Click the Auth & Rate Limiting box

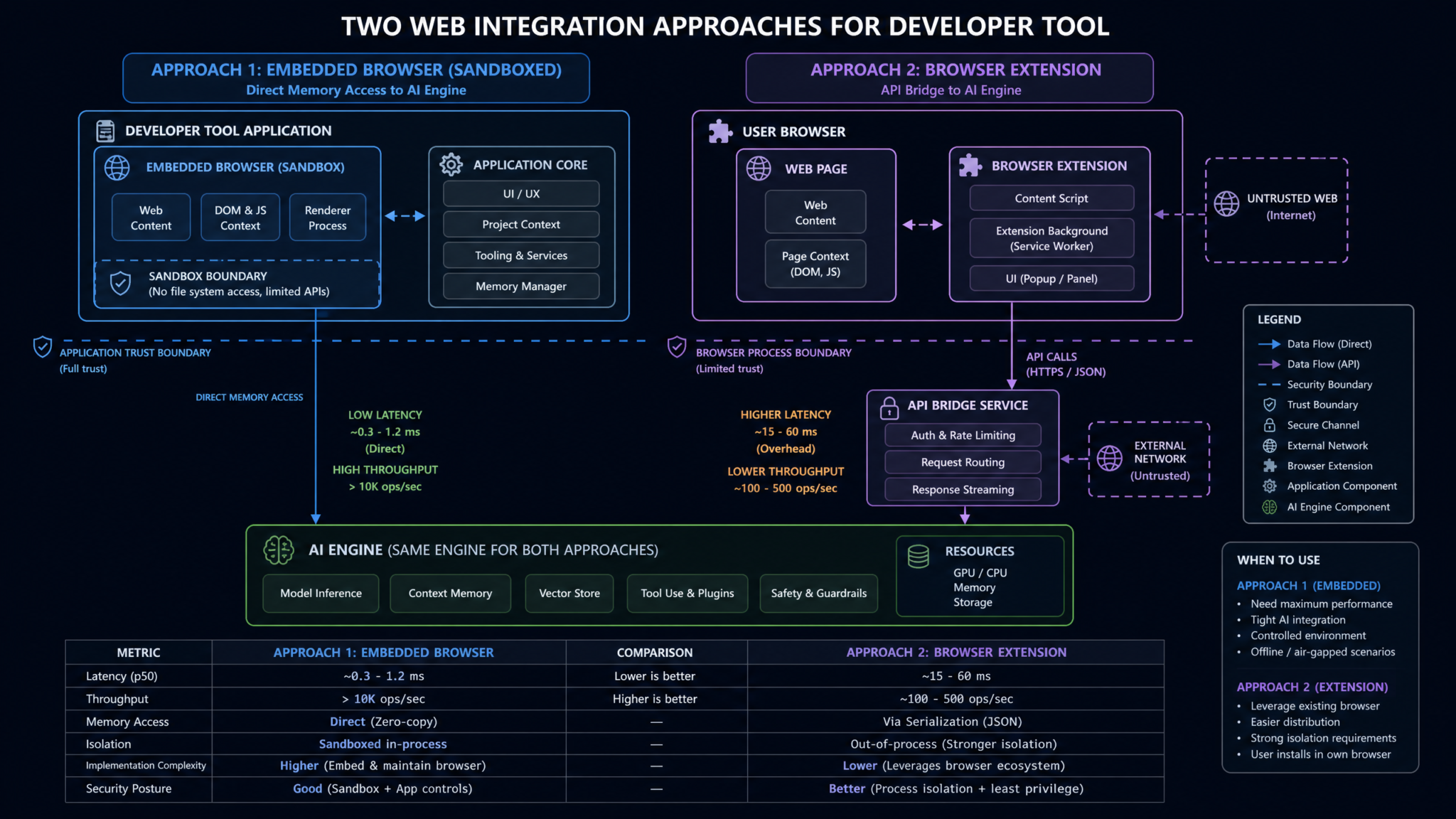click(963, 435)
